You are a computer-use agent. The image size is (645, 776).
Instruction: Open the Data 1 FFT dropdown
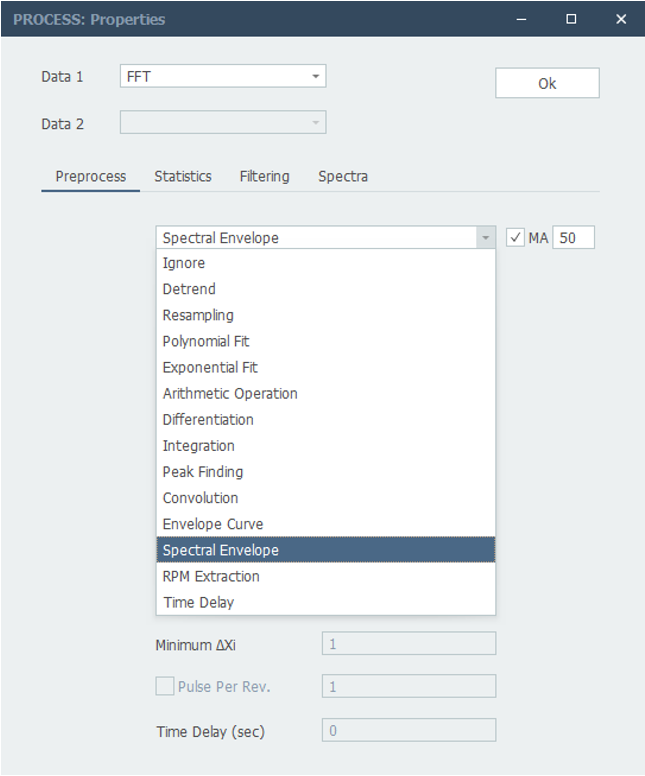[x=223, y=76]
